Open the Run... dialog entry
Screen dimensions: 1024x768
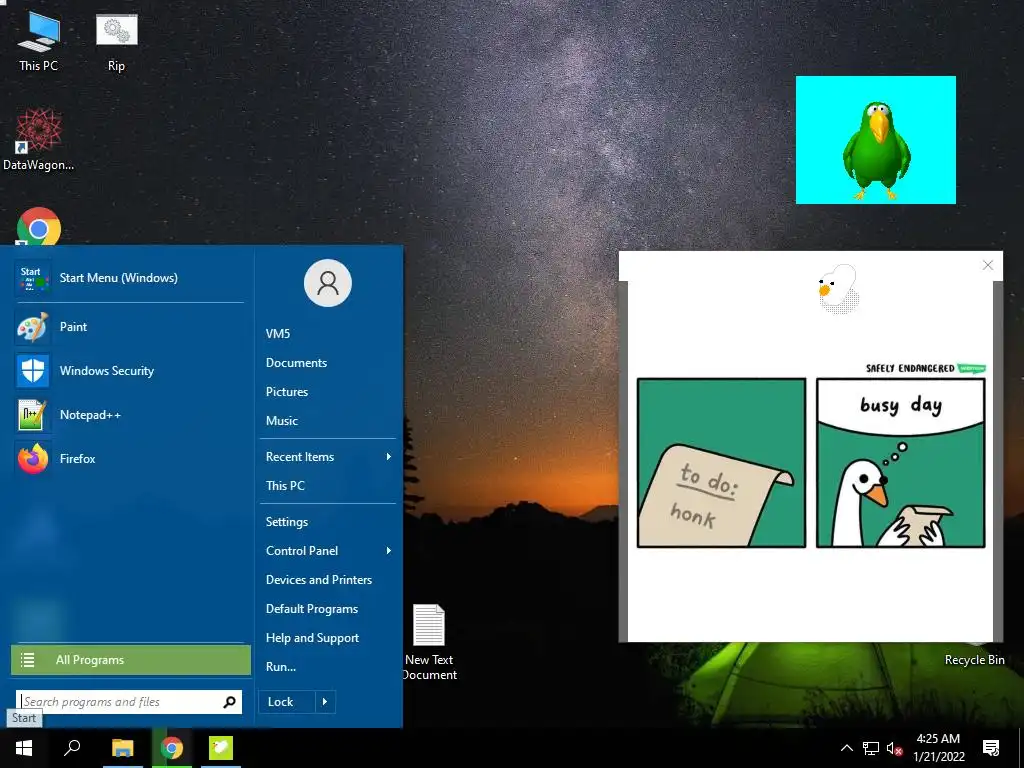coord(281,667)
